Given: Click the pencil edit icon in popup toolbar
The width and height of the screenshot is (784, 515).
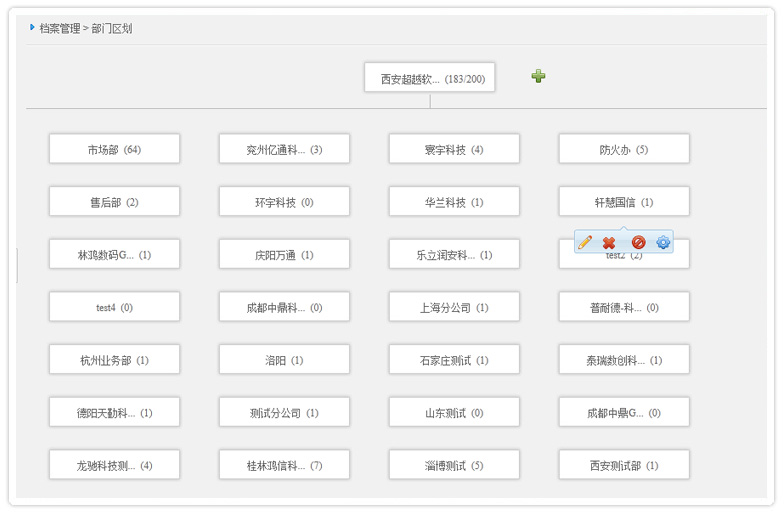Looking at the screenshot, I should (585, 242).
